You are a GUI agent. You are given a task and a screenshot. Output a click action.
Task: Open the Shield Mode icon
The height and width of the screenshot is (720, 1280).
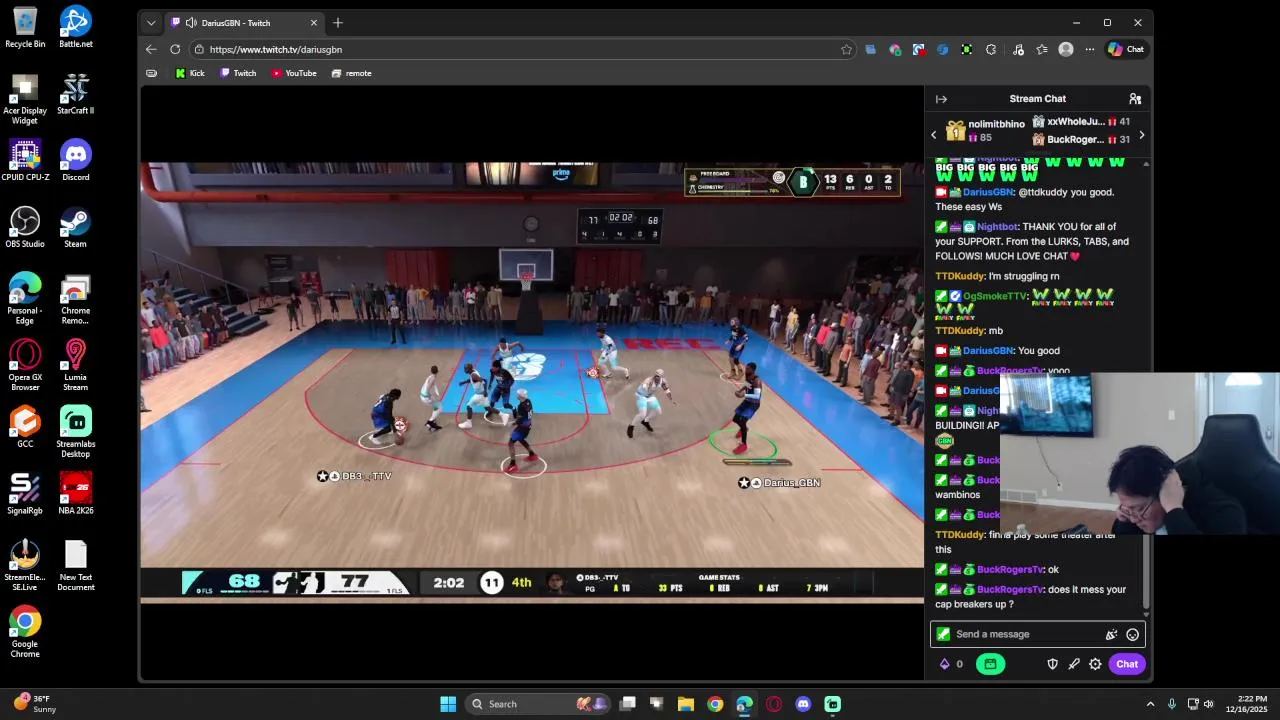click(x=1052, y=664)
